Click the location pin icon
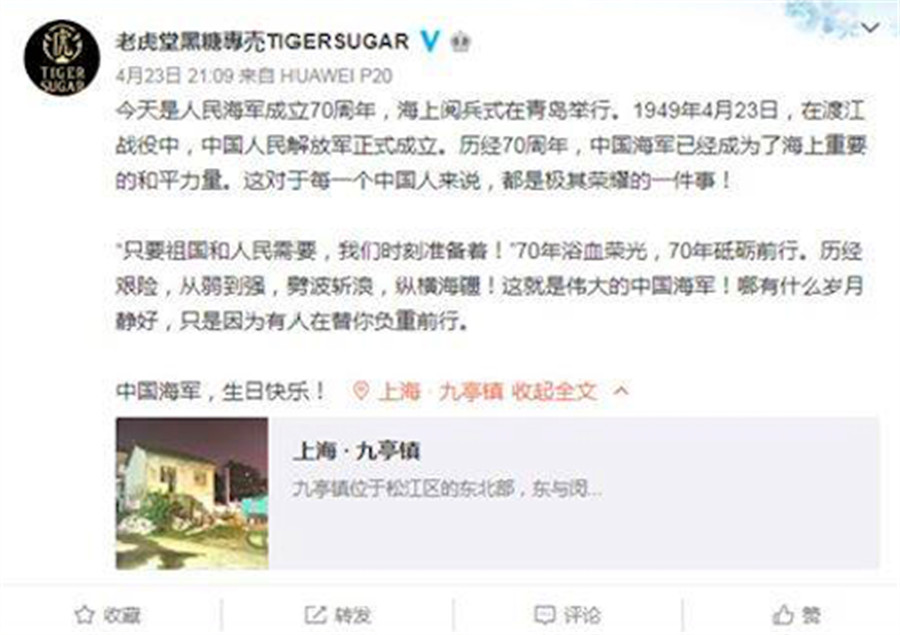The image size is (900, 635). click(360, 391)
